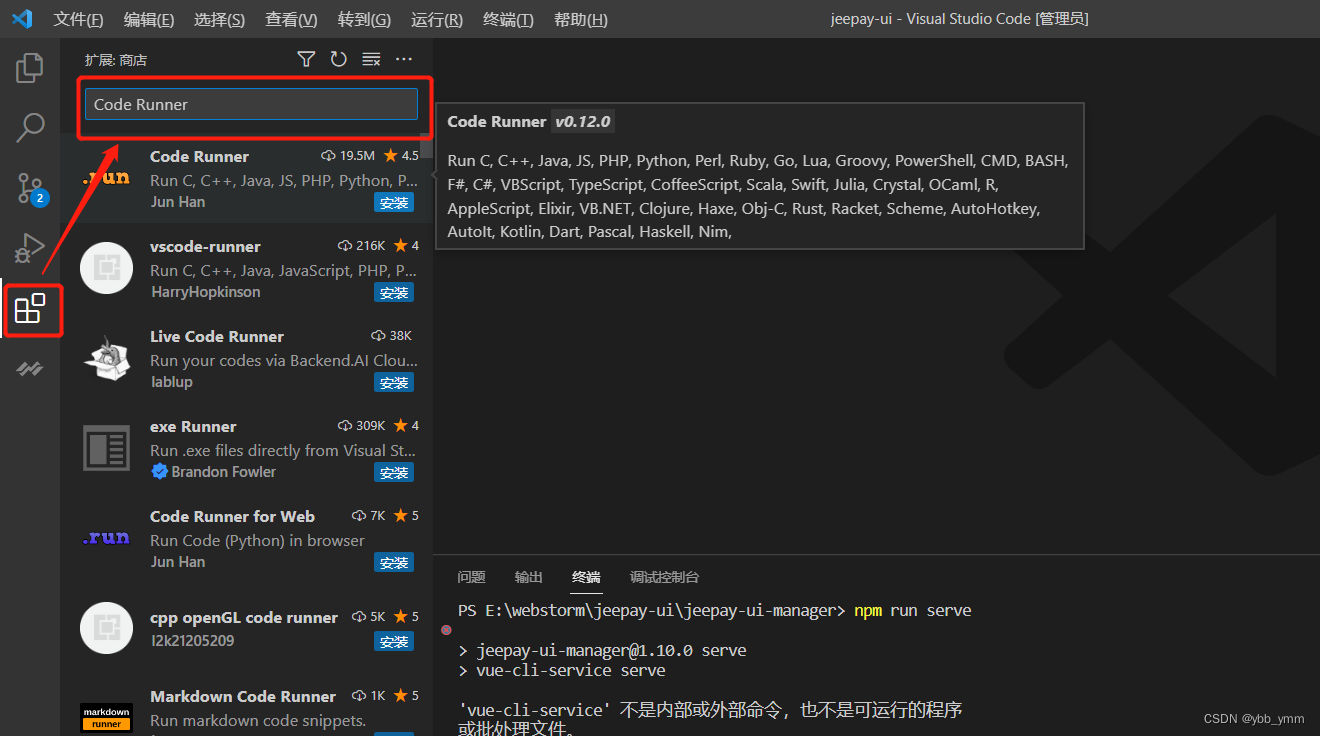Viewport: 1320px width, 736px height.
Task: Click the verified badge next to Brandon Fowler
Action: point(159,471)
